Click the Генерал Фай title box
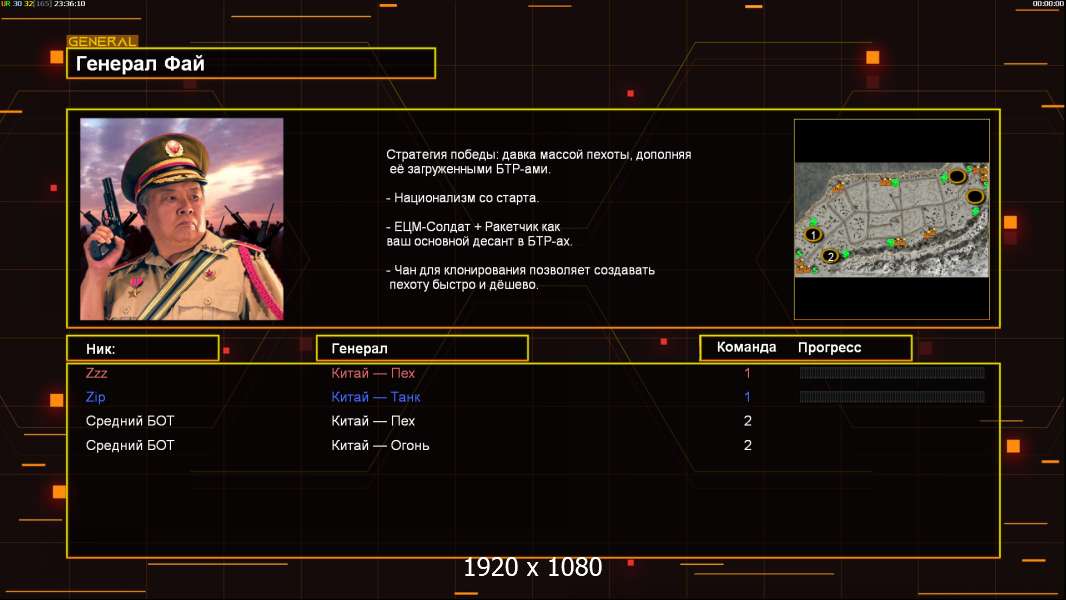 tap(251, 63)
